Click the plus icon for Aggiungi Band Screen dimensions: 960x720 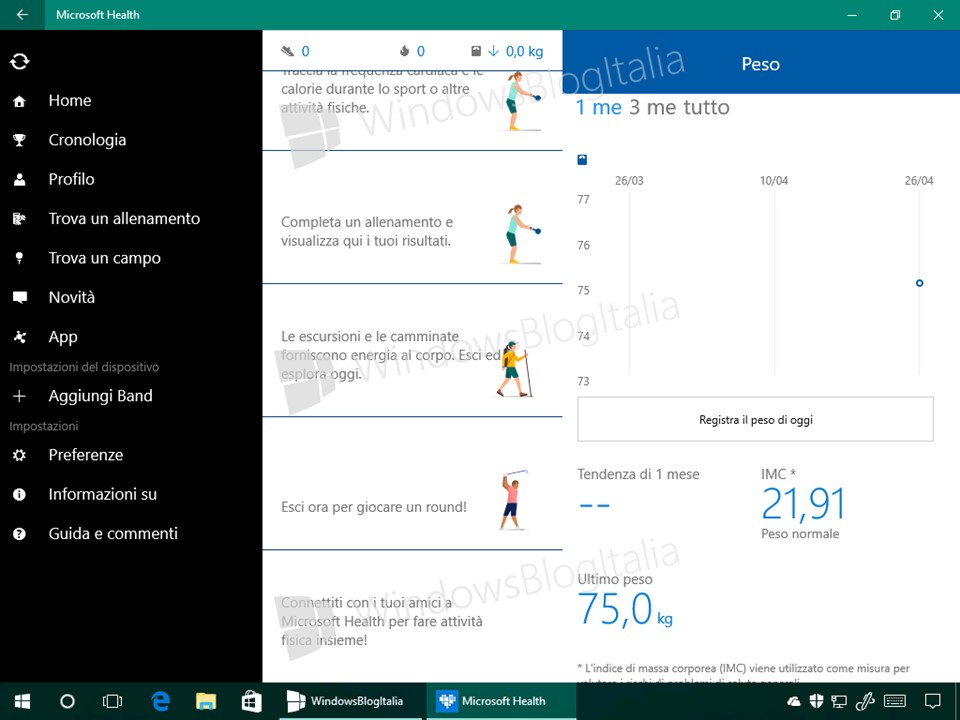coord(20,396)
